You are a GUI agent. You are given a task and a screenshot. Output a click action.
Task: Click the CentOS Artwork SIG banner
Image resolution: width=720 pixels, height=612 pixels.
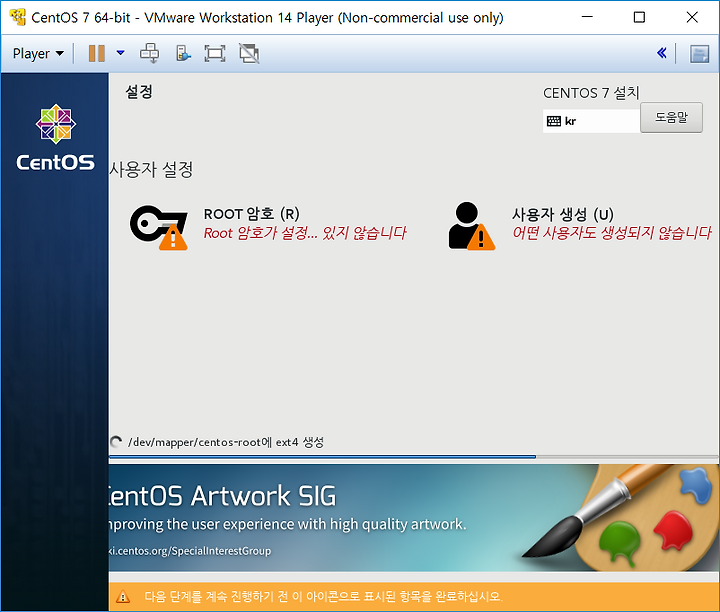click(413, 518)
